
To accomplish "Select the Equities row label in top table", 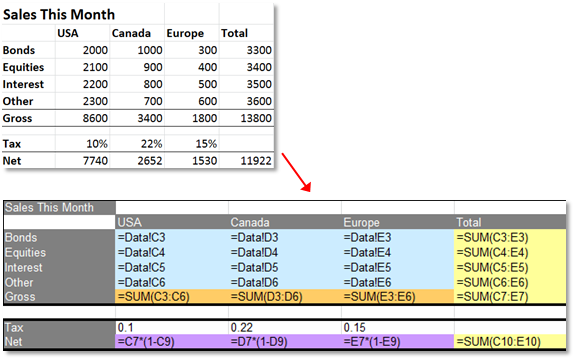I will (23, 67).
